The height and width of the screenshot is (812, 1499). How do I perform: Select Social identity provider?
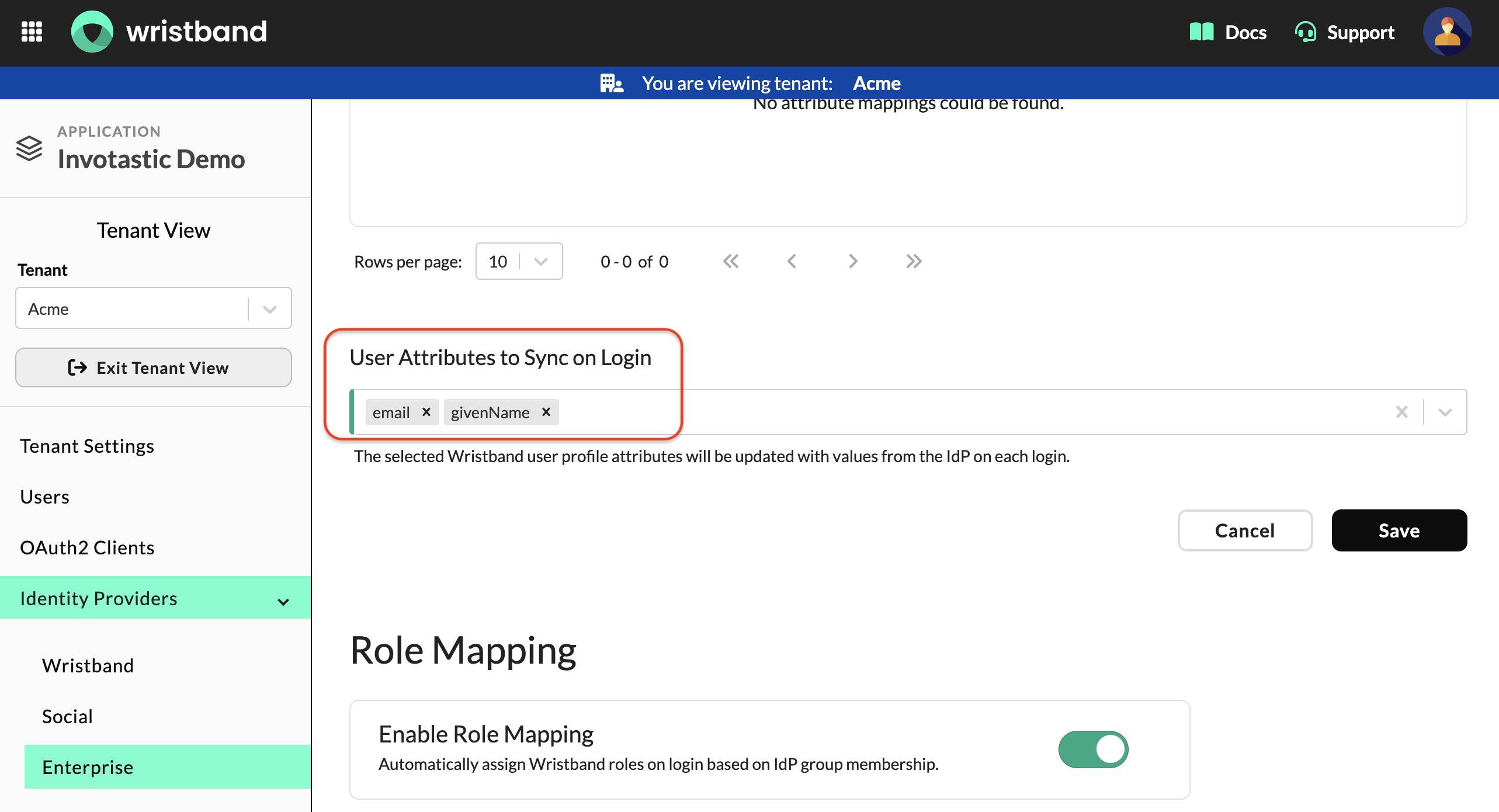(x=67, y=716)
